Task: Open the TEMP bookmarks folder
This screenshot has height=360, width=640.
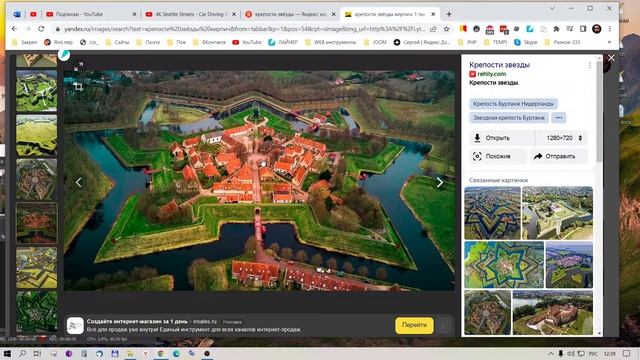Action: coord(496,42)
